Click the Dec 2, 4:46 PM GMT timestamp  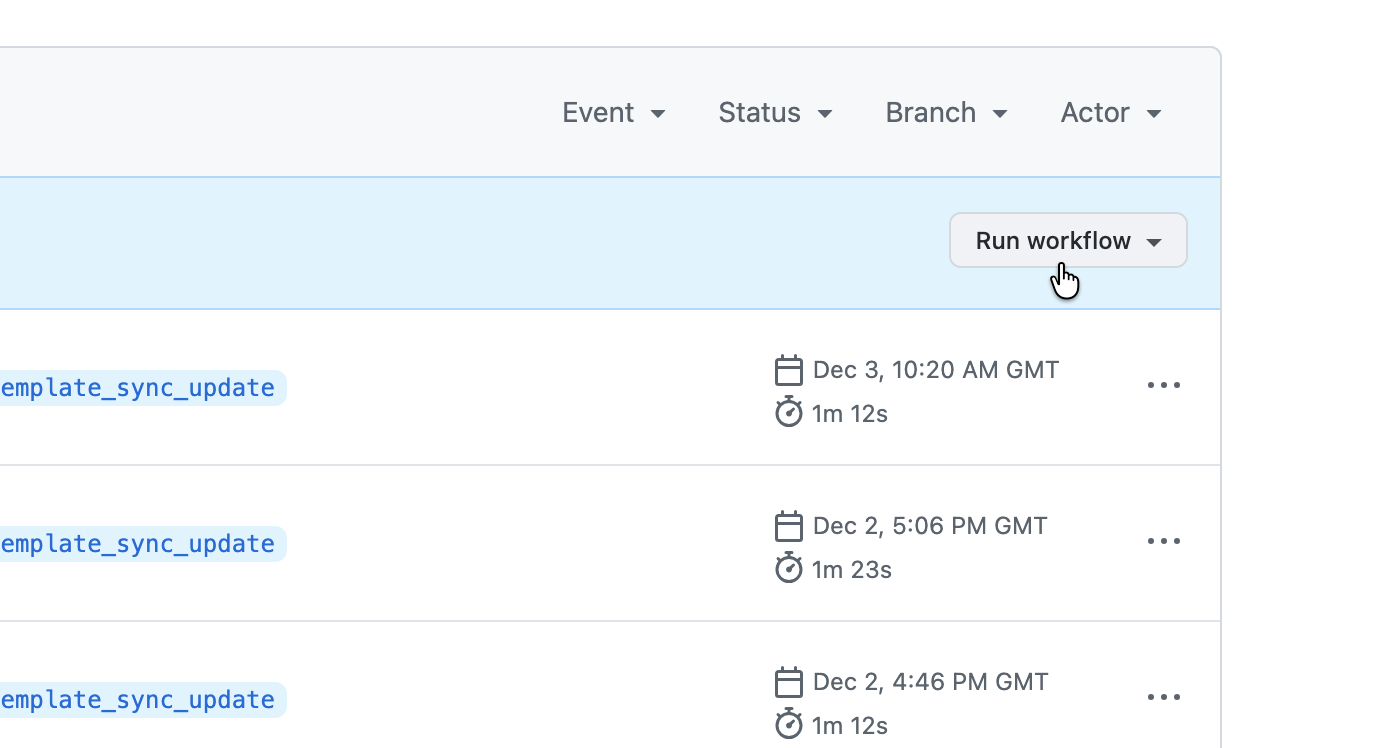(930, 682)
